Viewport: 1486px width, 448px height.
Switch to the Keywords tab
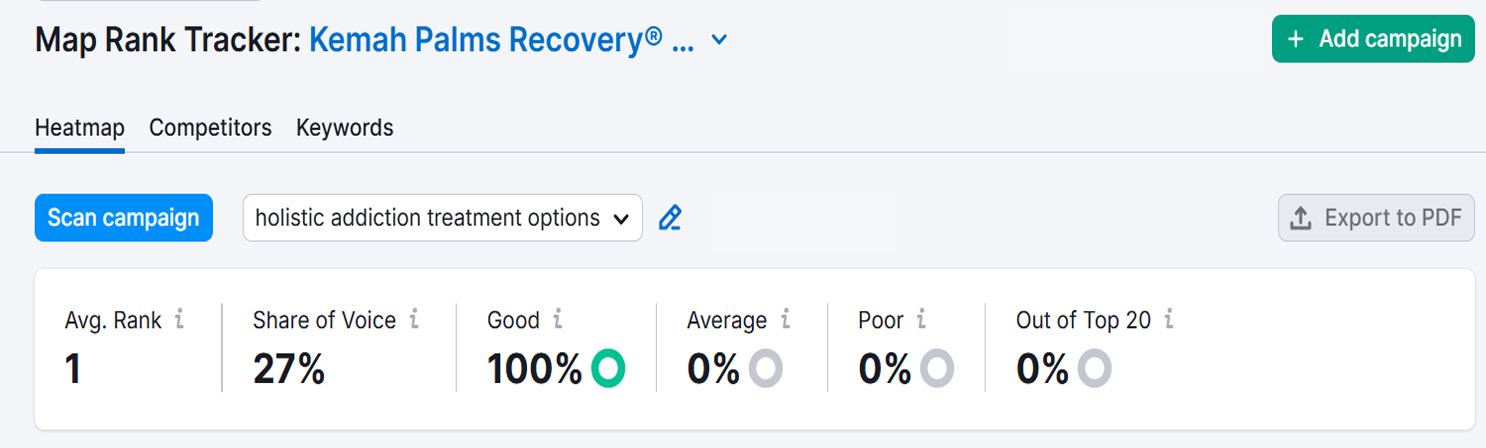344,128
